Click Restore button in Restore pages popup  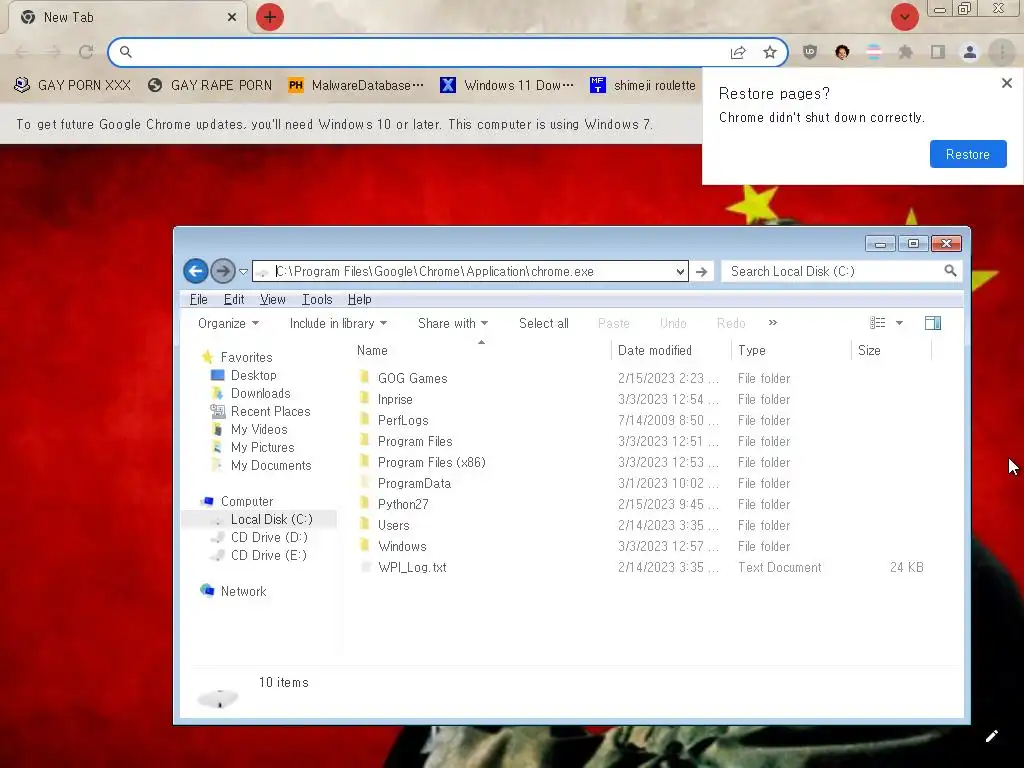(968, 154)
